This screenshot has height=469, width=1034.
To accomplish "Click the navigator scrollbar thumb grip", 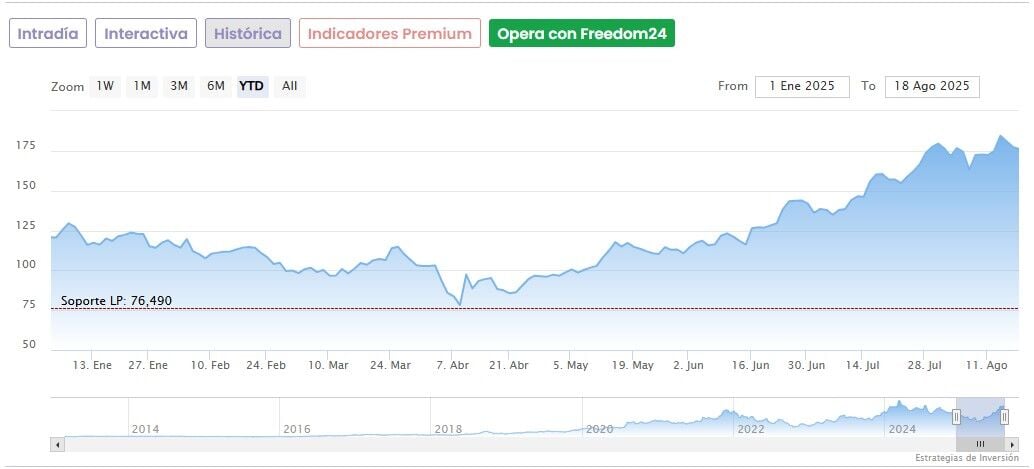I will (x=980, y=444).
